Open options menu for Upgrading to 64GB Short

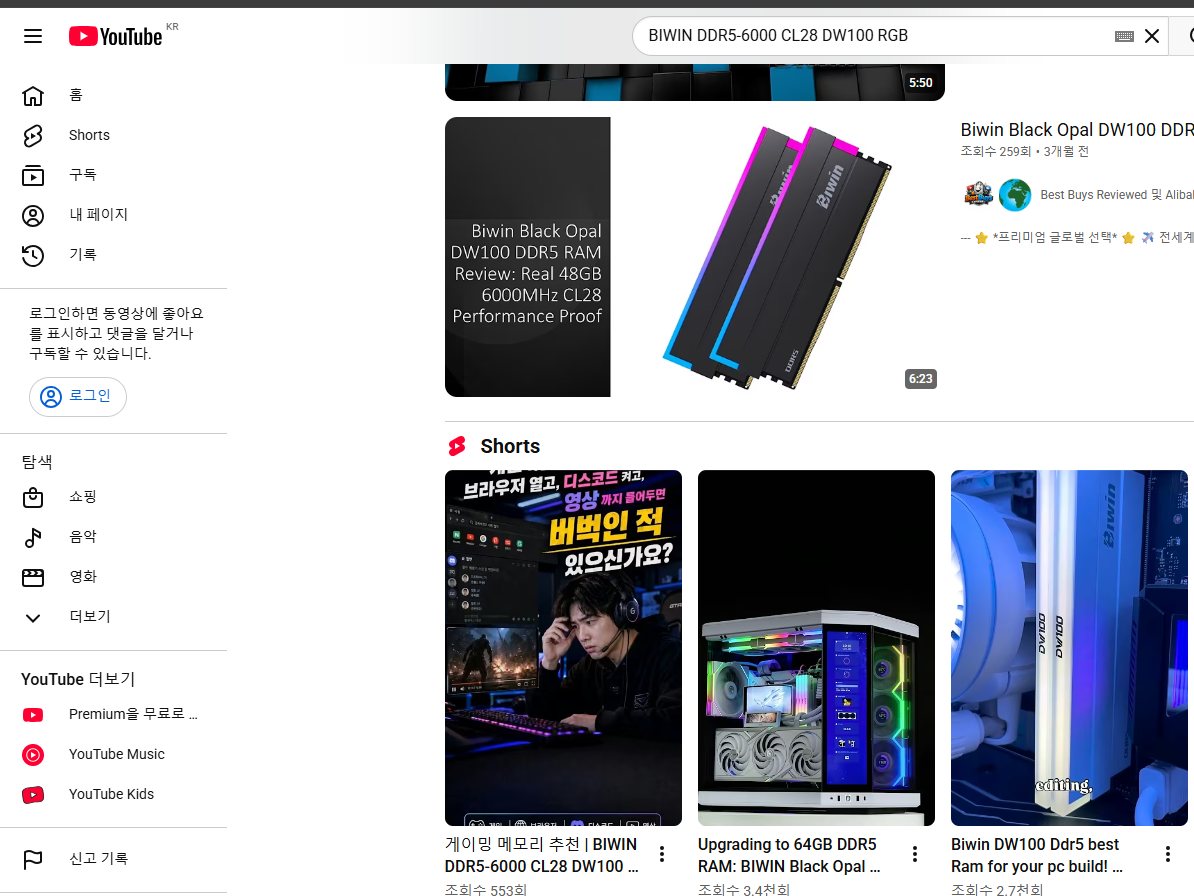coord(915,854)
